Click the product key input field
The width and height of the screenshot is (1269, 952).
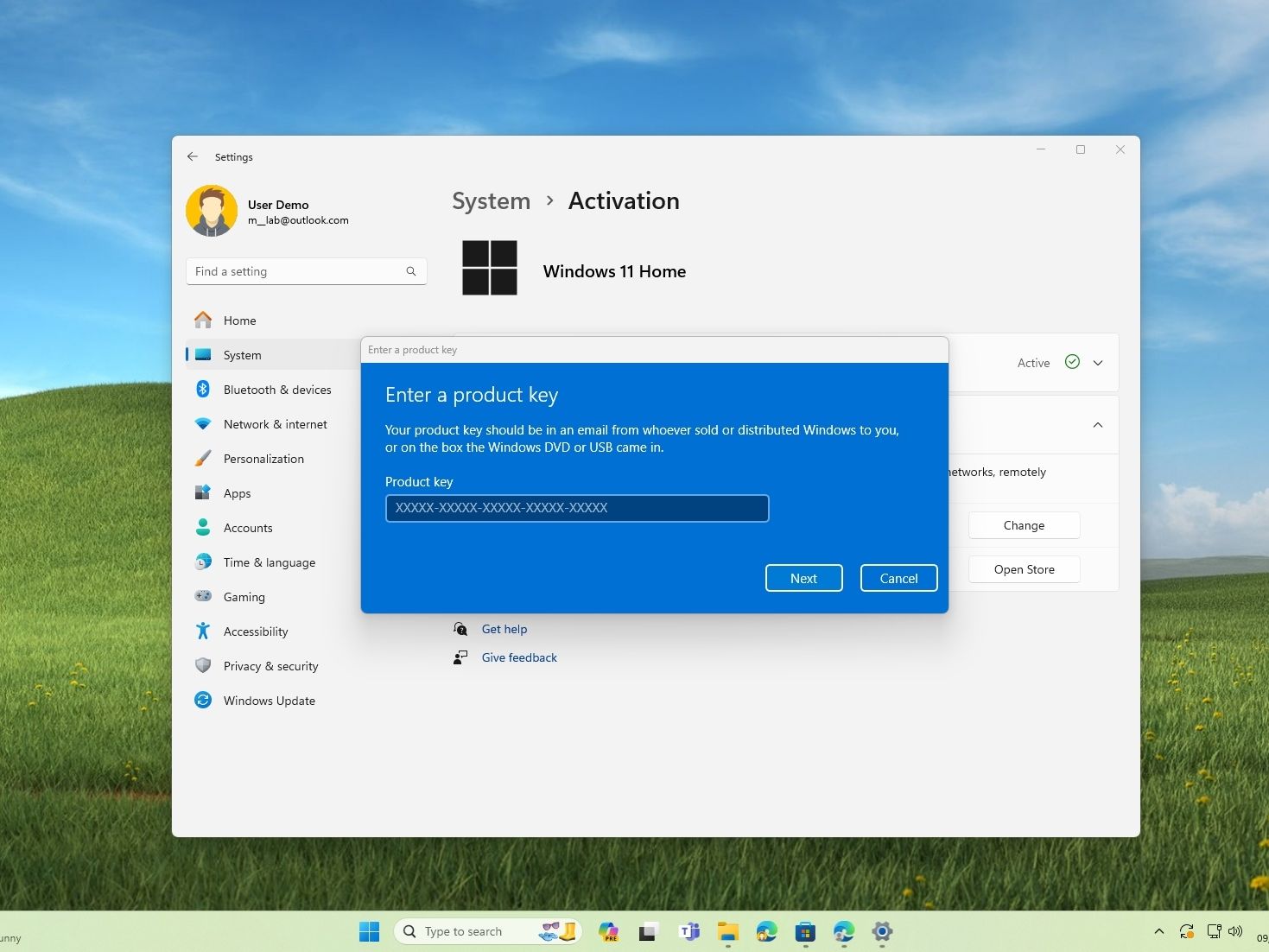click(576, 508)
